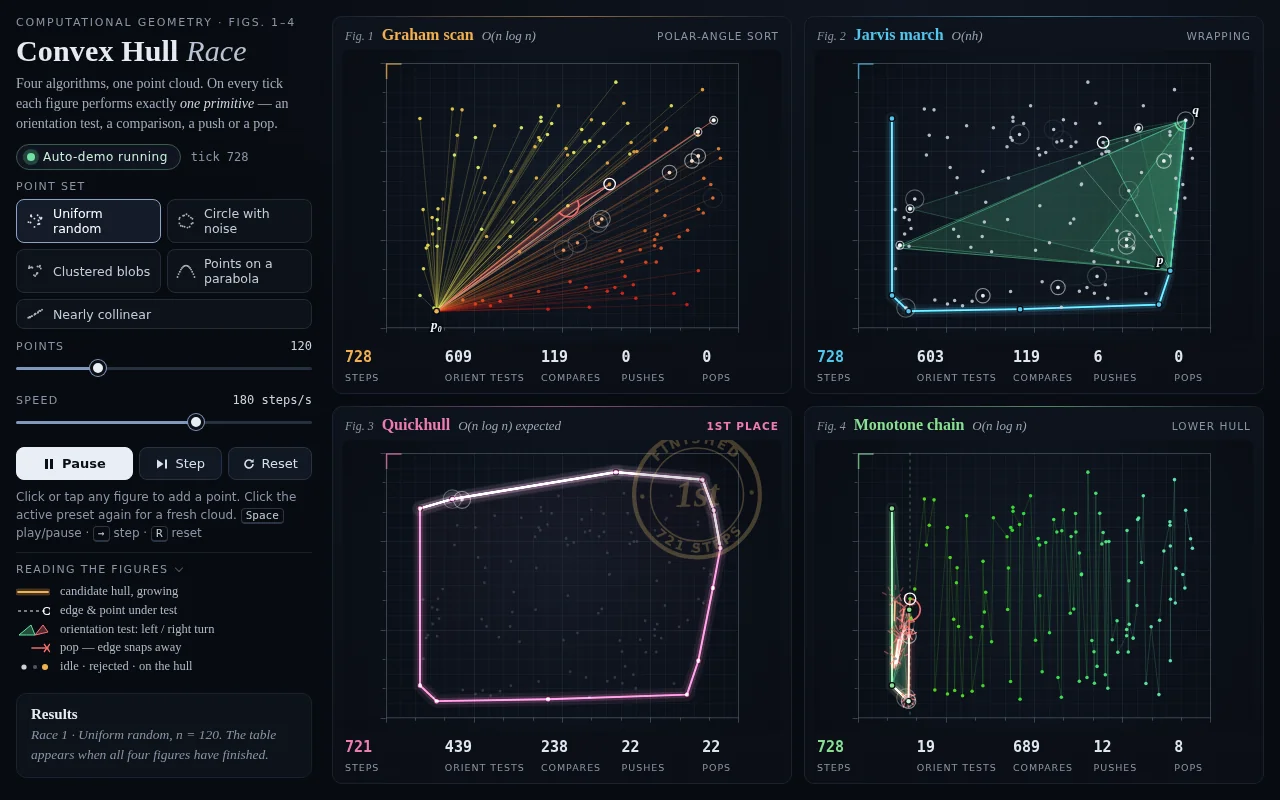Click the green auto-demo status dot

pos(31,157)
